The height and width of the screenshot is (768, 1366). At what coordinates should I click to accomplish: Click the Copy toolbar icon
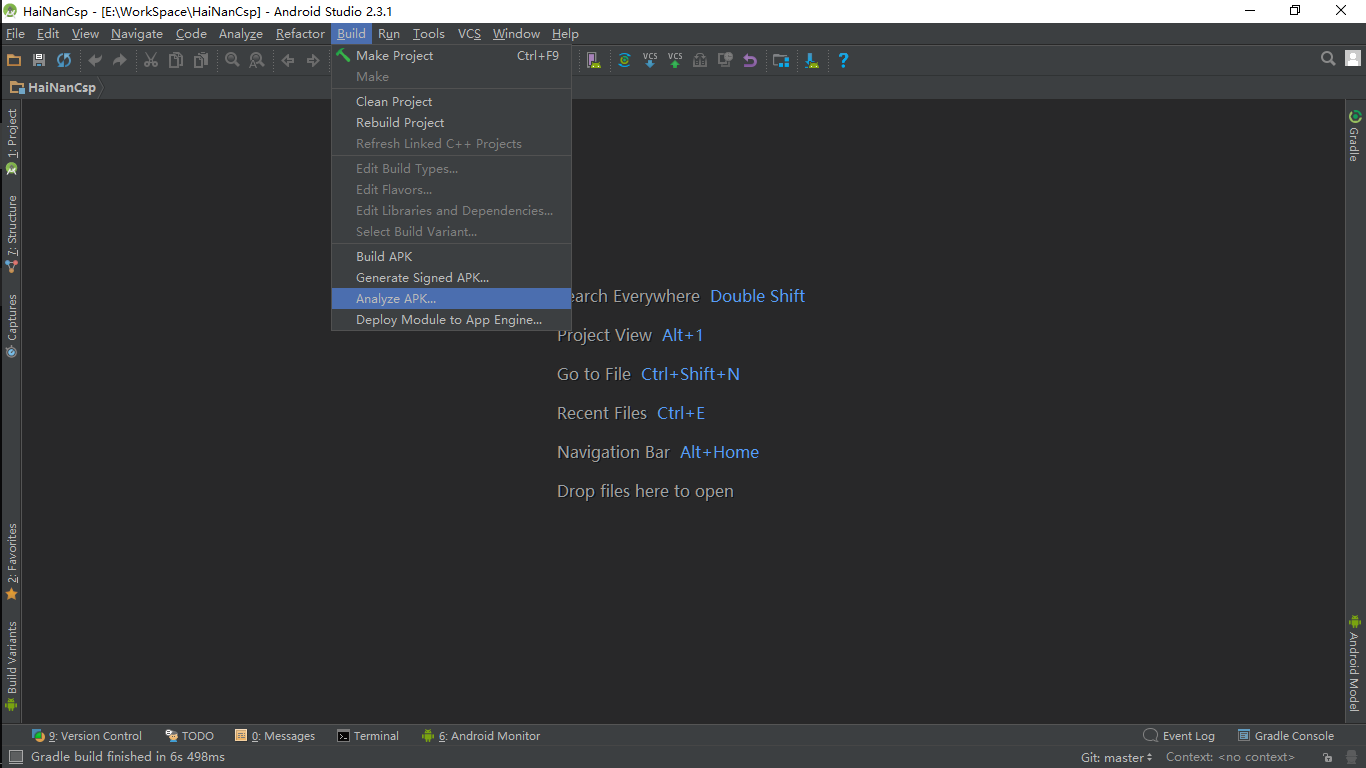click(x=176, y=60)
